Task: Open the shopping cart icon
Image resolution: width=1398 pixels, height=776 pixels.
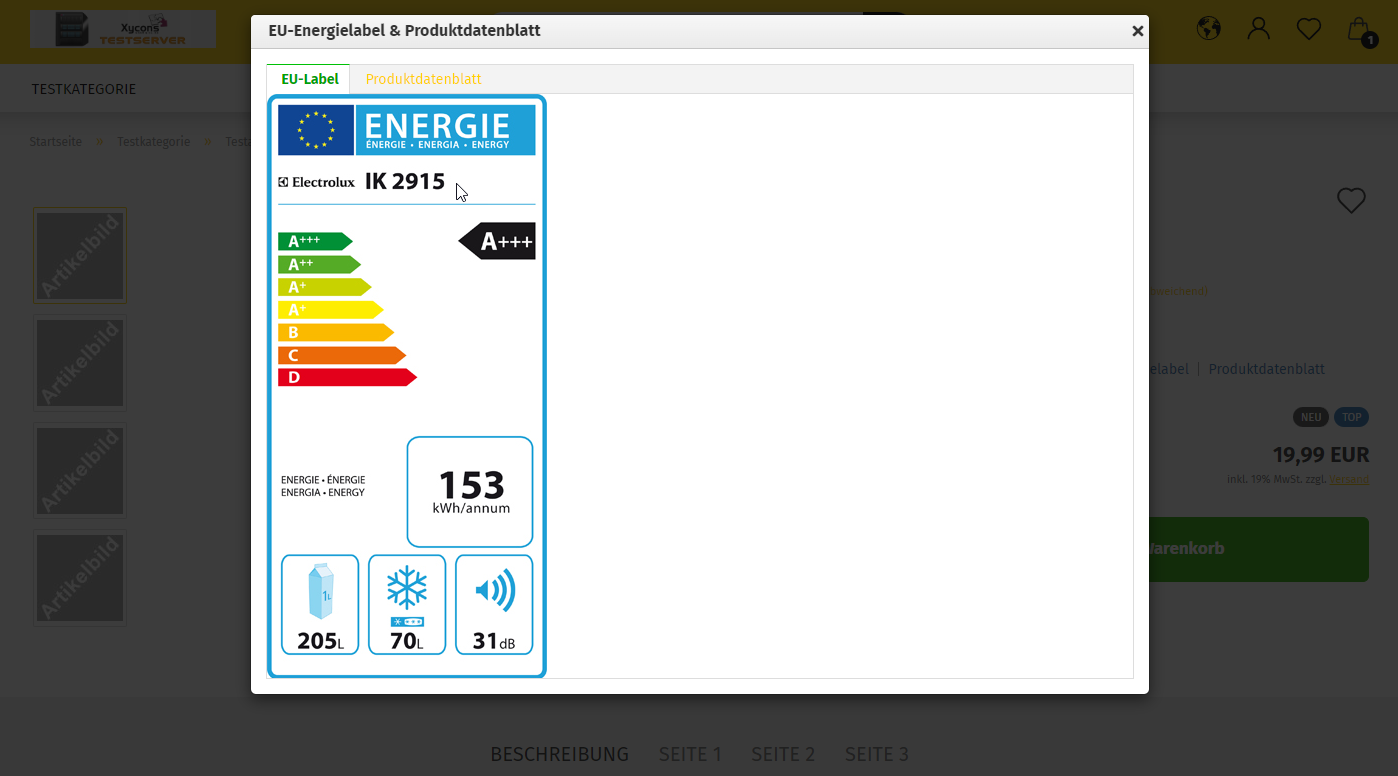Action: point(1358,29)
